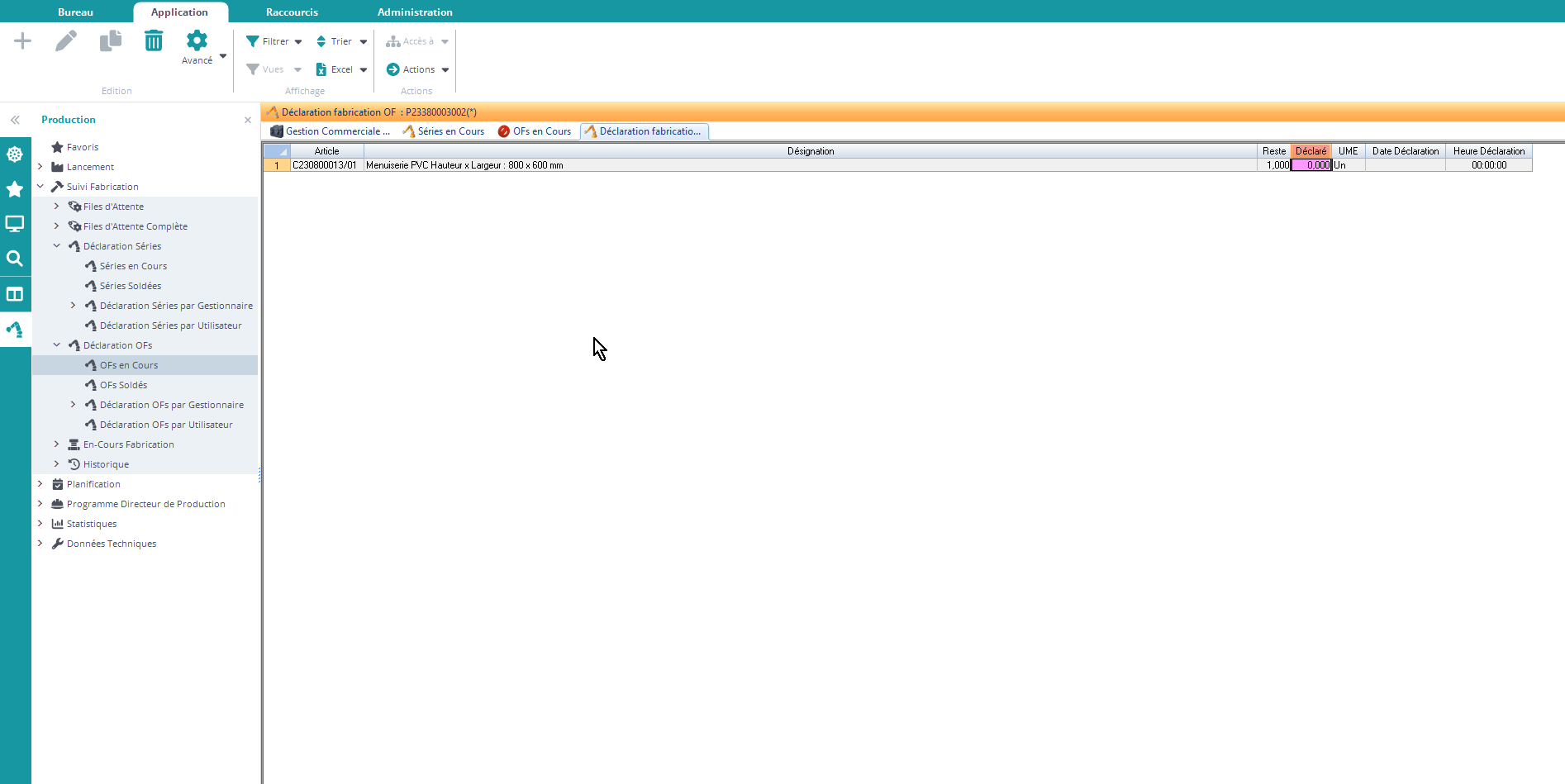Screen dimensions: 1565x784
Task: Expand the Planification tree node
Action: 40,484
